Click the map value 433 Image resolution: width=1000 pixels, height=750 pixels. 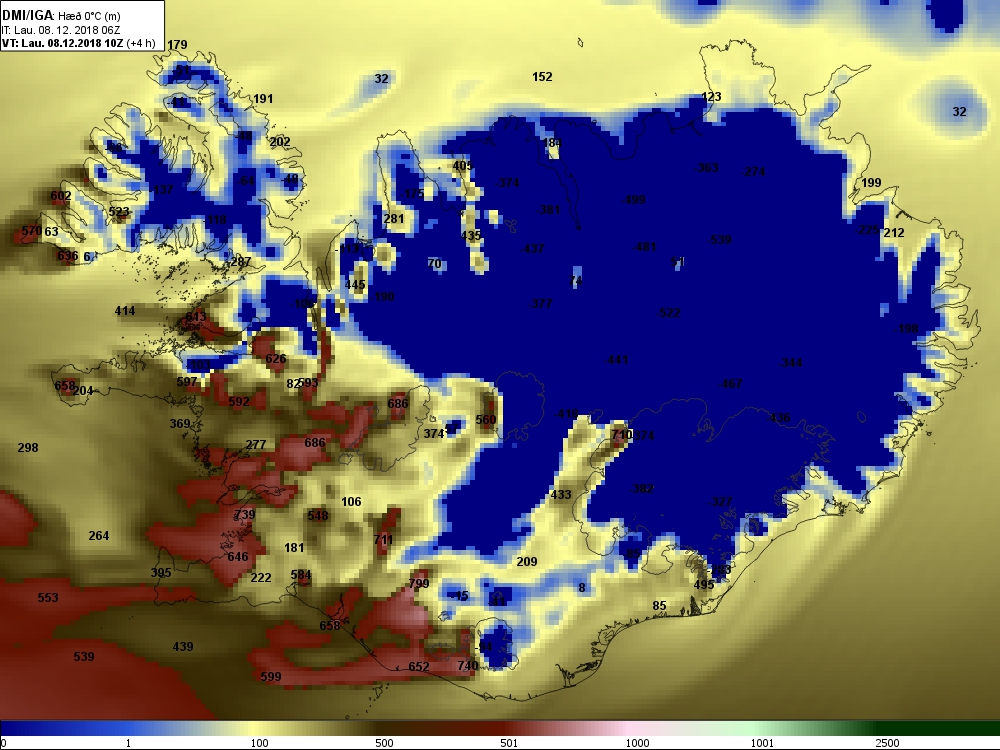coord(561,494)
